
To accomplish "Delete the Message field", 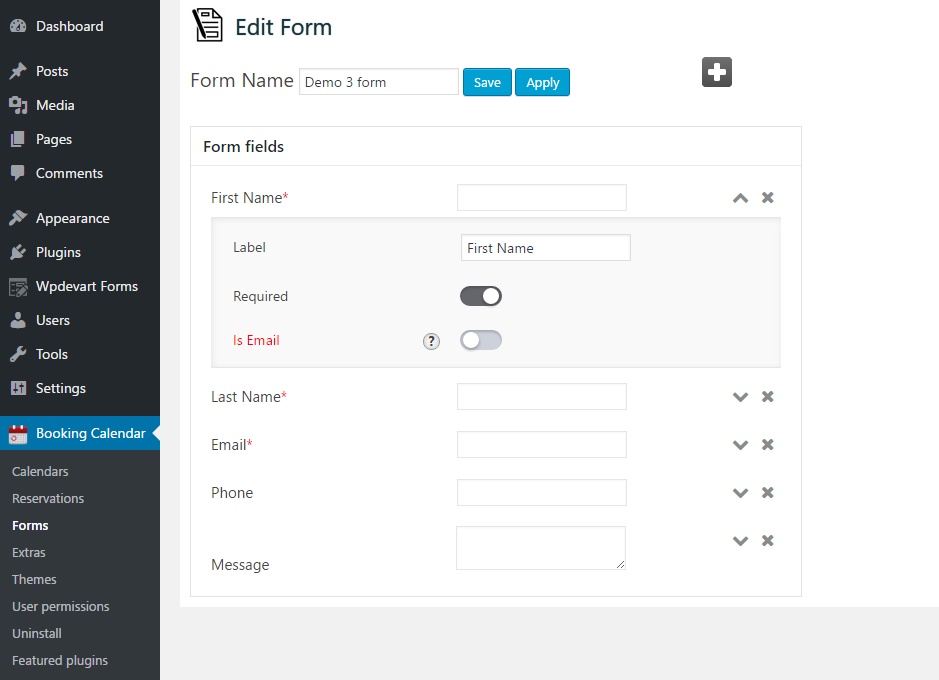I will point(768,541).
